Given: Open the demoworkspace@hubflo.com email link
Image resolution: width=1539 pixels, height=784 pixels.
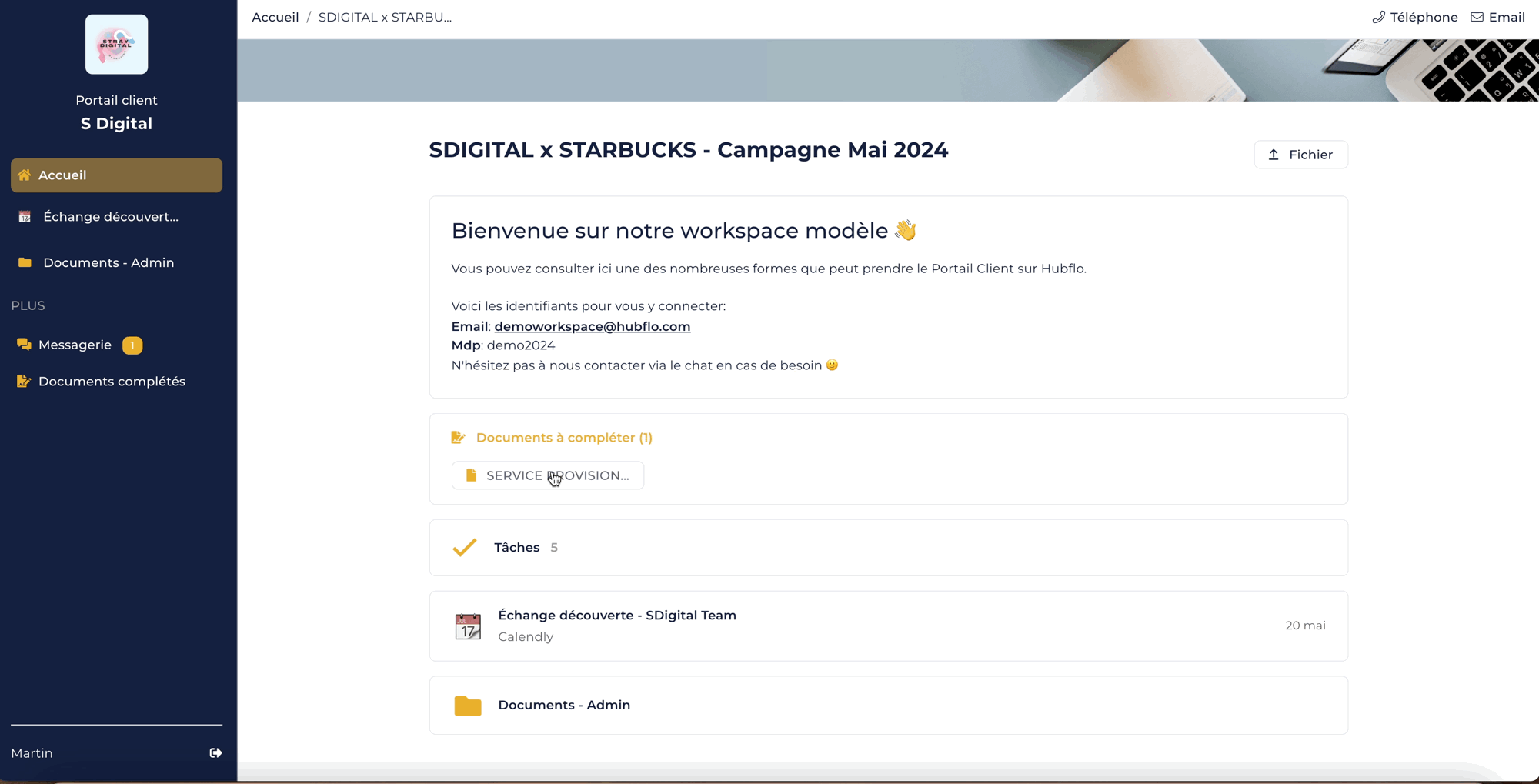Looking at the screenshot, I should point(593,326).
